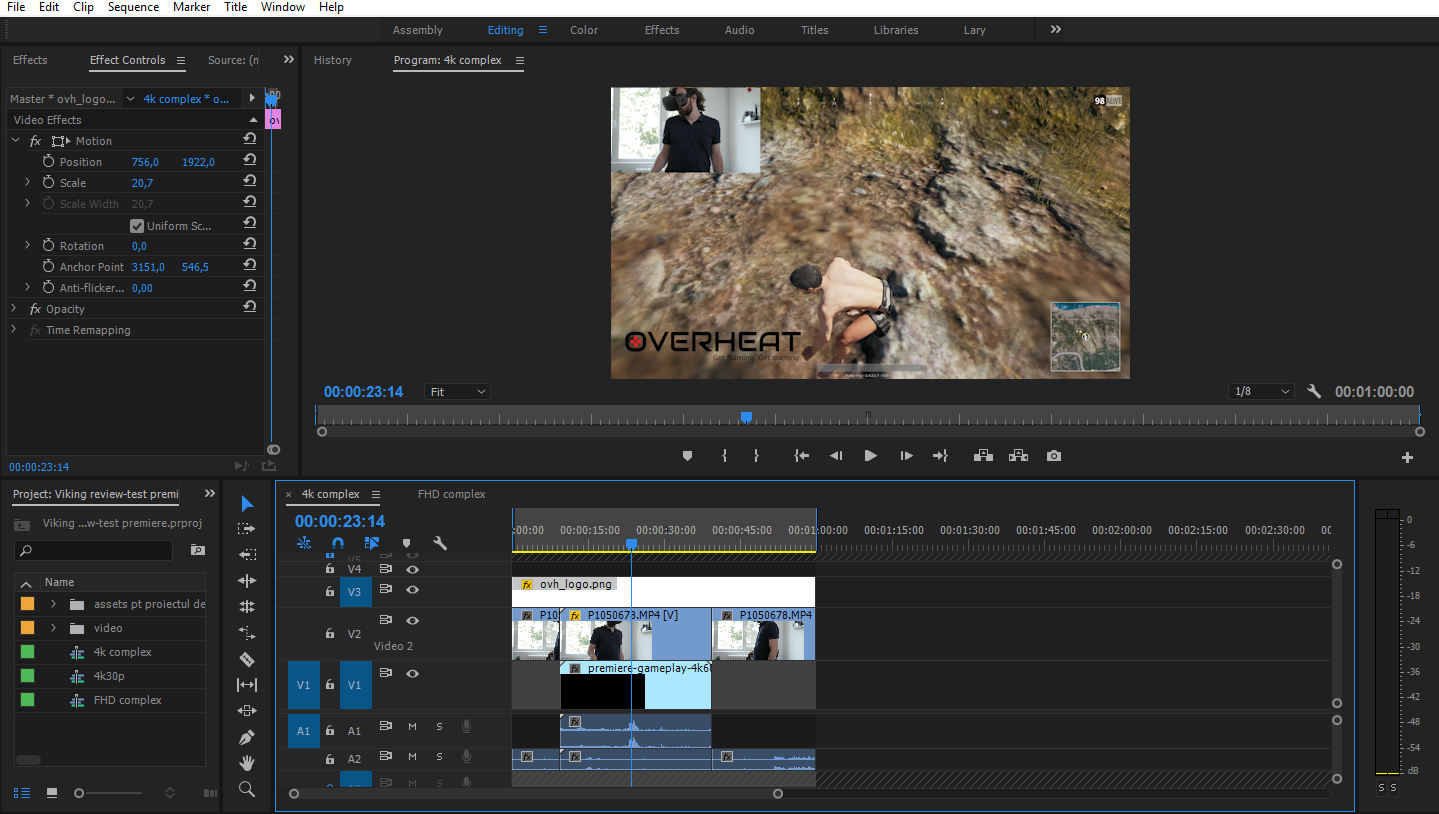This screenshot has width=1439, height=814.
Task: Open the 1/8 playback resolution dropdown
Action: coord(1261,392)
